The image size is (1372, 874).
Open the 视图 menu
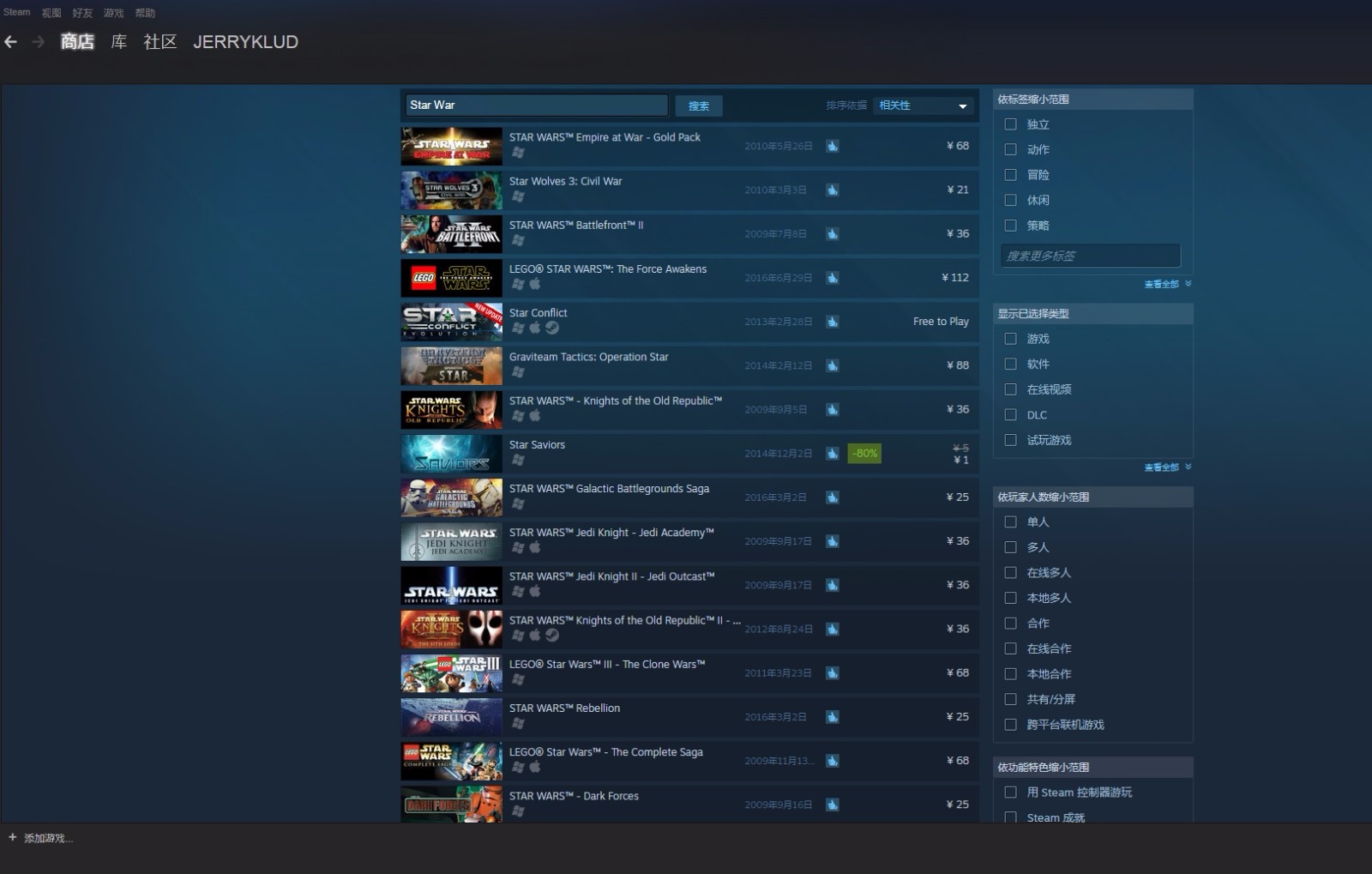pos(51,13)
